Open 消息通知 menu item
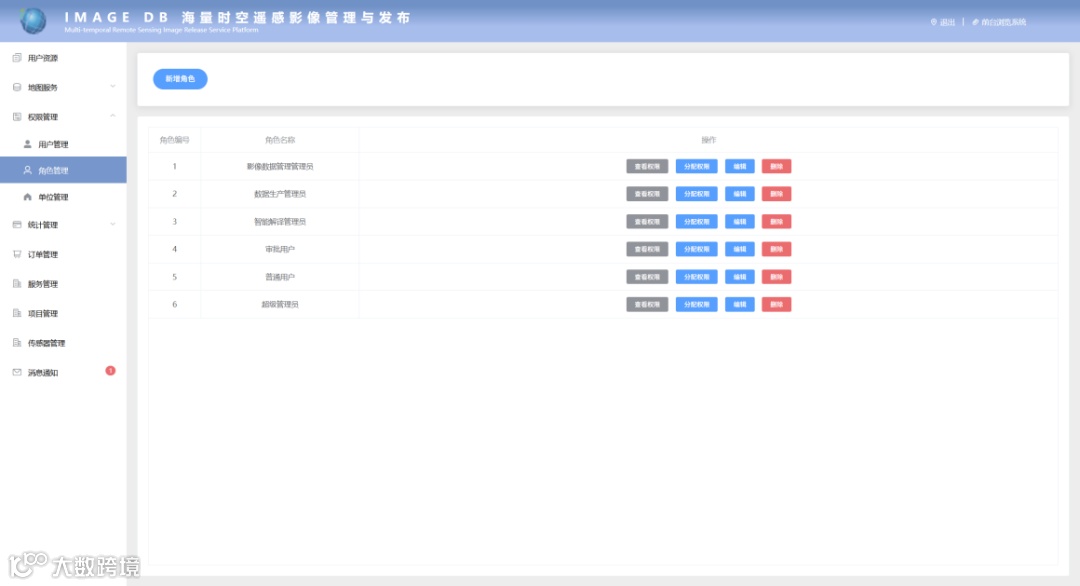Screen dimensions: 1080x586 pyautogui.click(x=63, y=373)
